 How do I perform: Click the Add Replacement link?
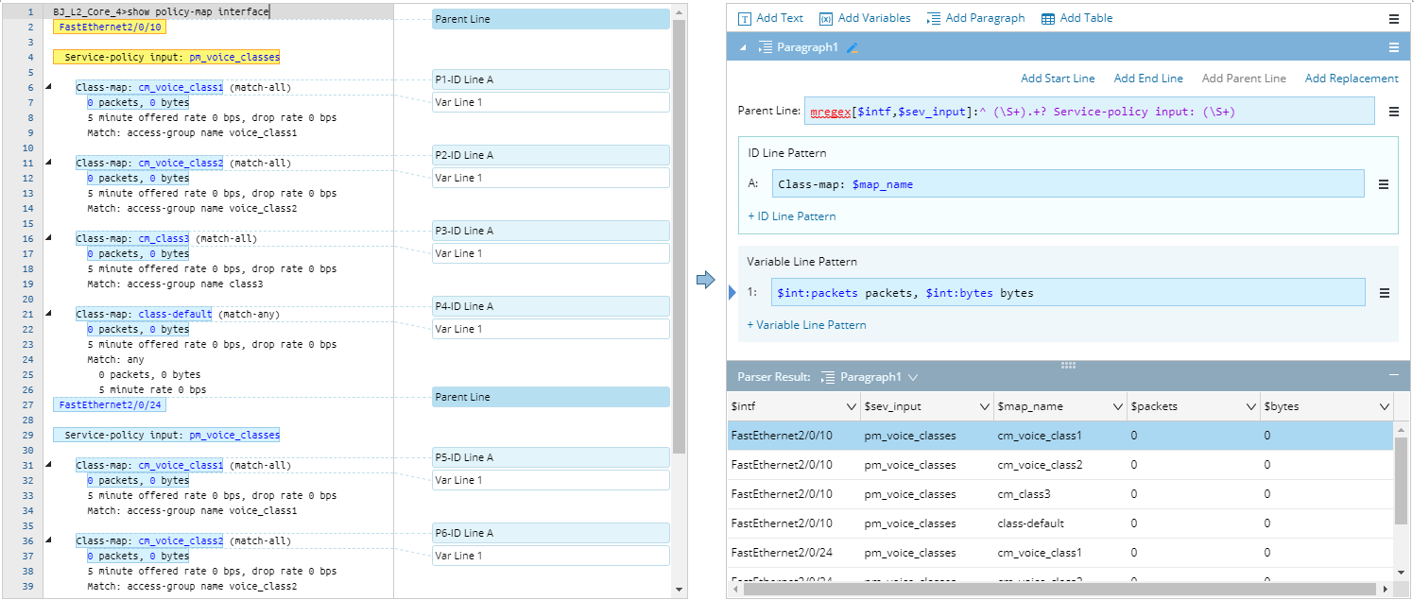(1351, 78)
